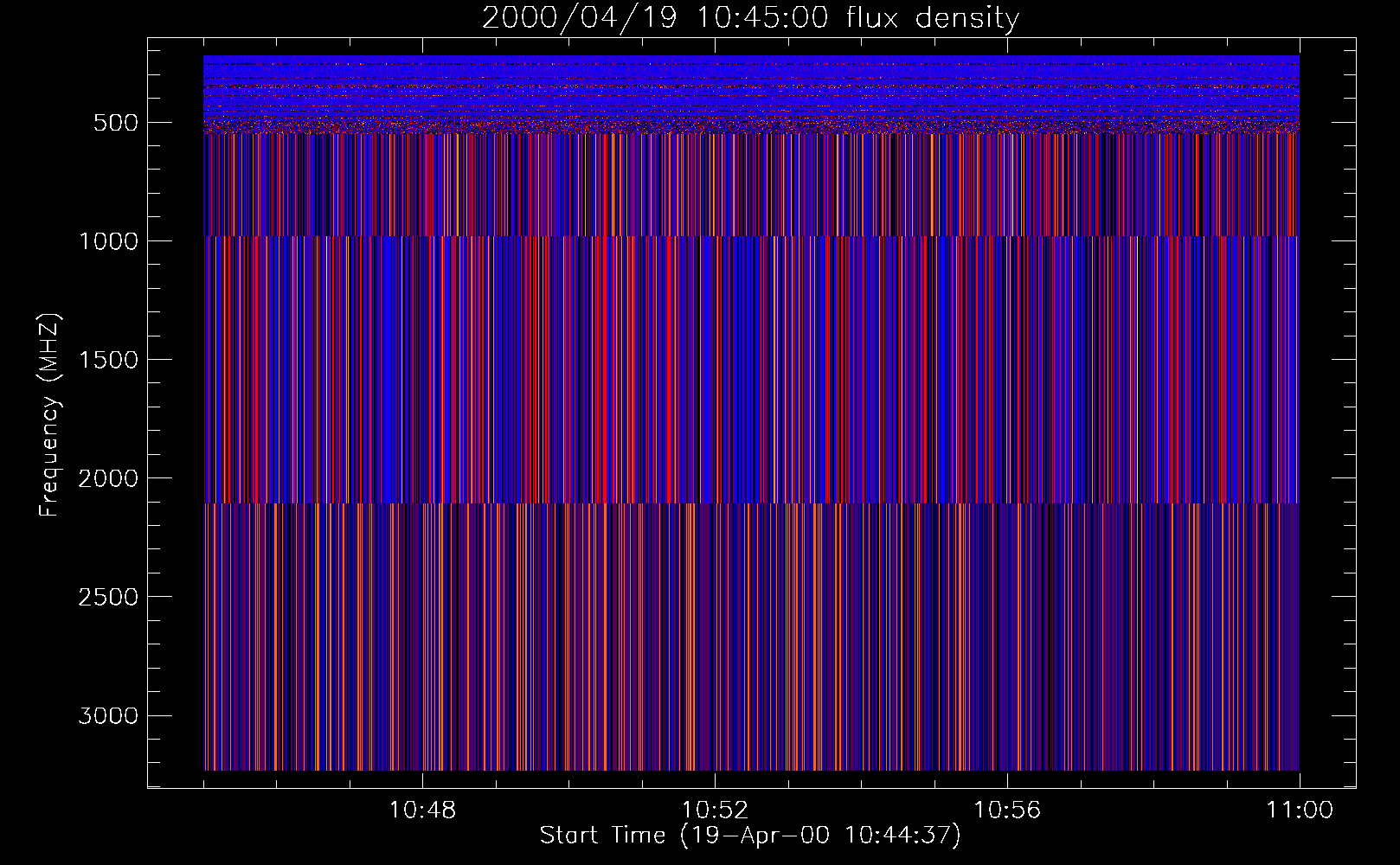
Task: Click the 10:48 time tick label
Action: (x=422, y=811)
